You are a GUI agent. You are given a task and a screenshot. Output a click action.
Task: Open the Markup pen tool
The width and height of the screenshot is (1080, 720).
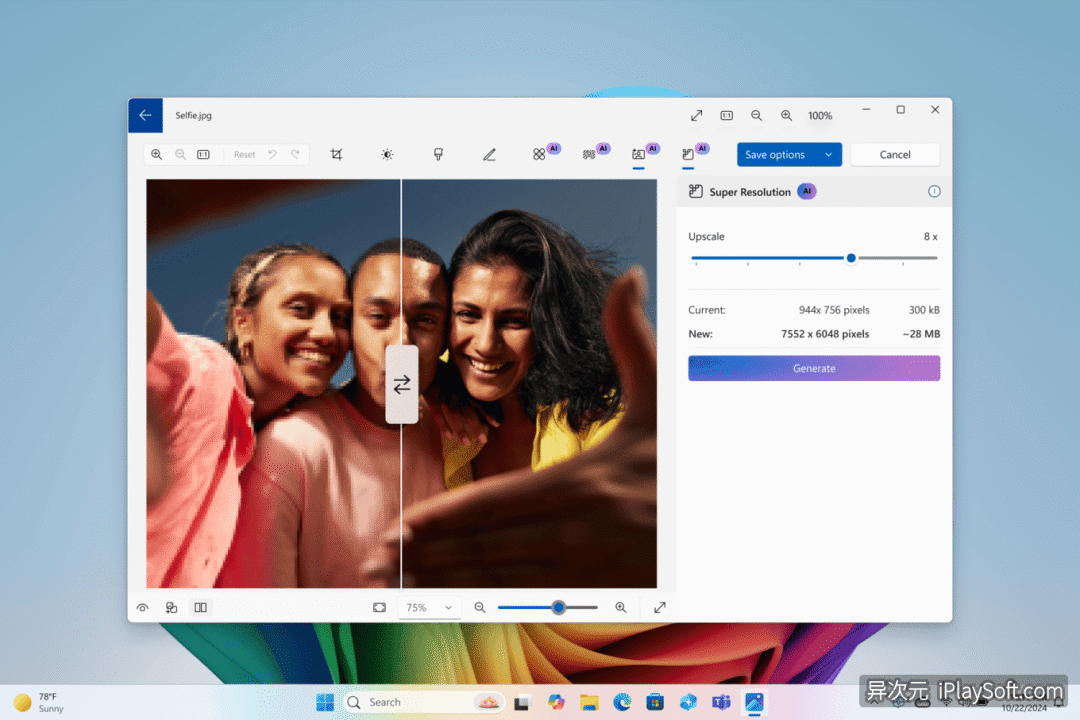click(x=489, y=154)
